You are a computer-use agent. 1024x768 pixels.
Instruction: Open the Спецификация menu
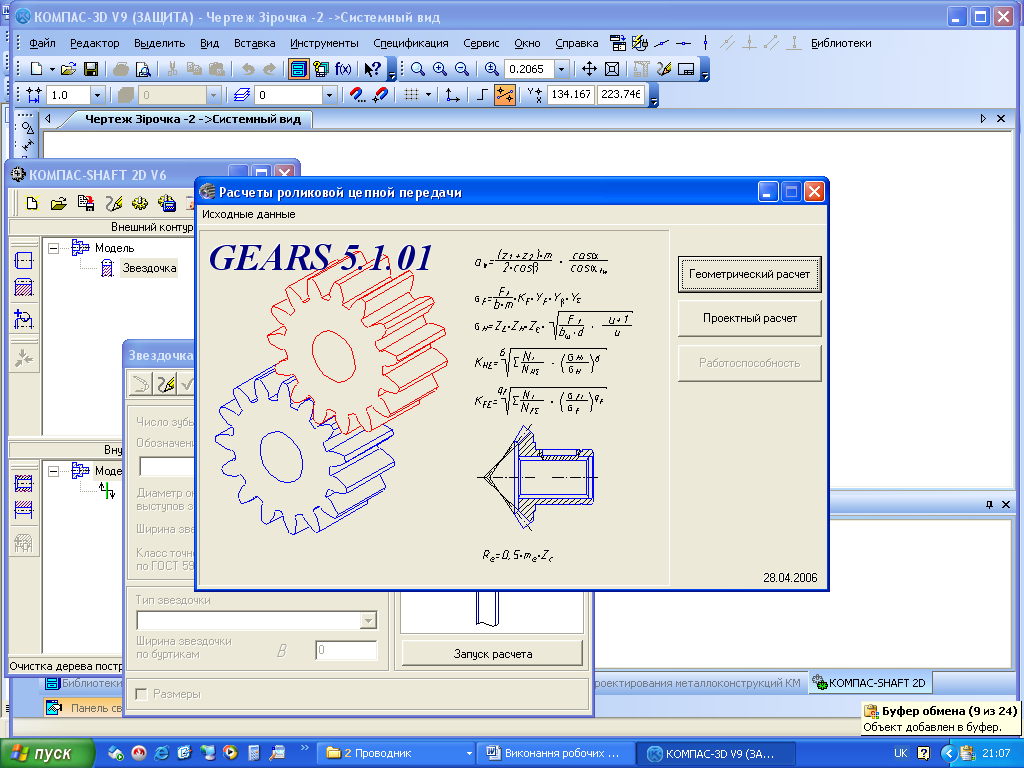411,43
